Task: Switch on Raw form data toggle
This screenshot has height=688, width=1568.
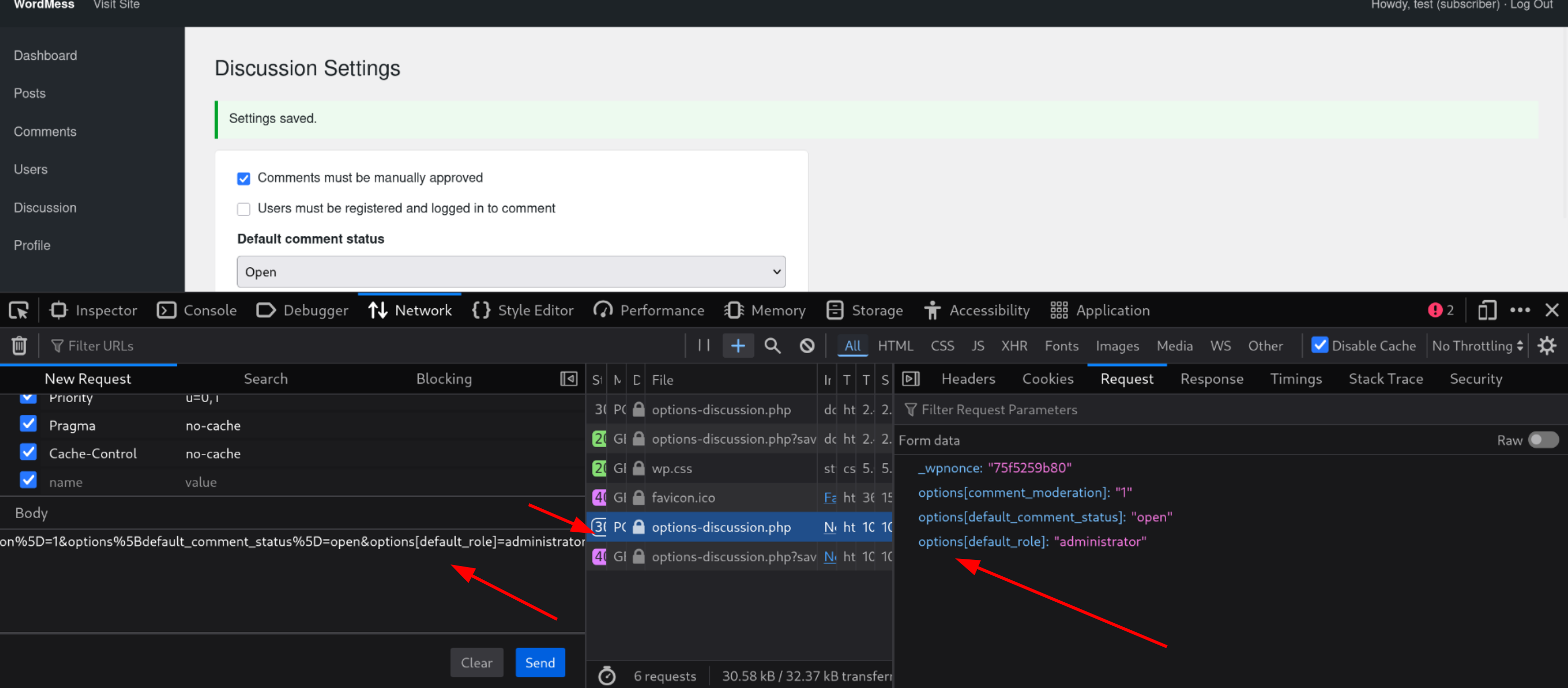Action: tap(1543, 439)
